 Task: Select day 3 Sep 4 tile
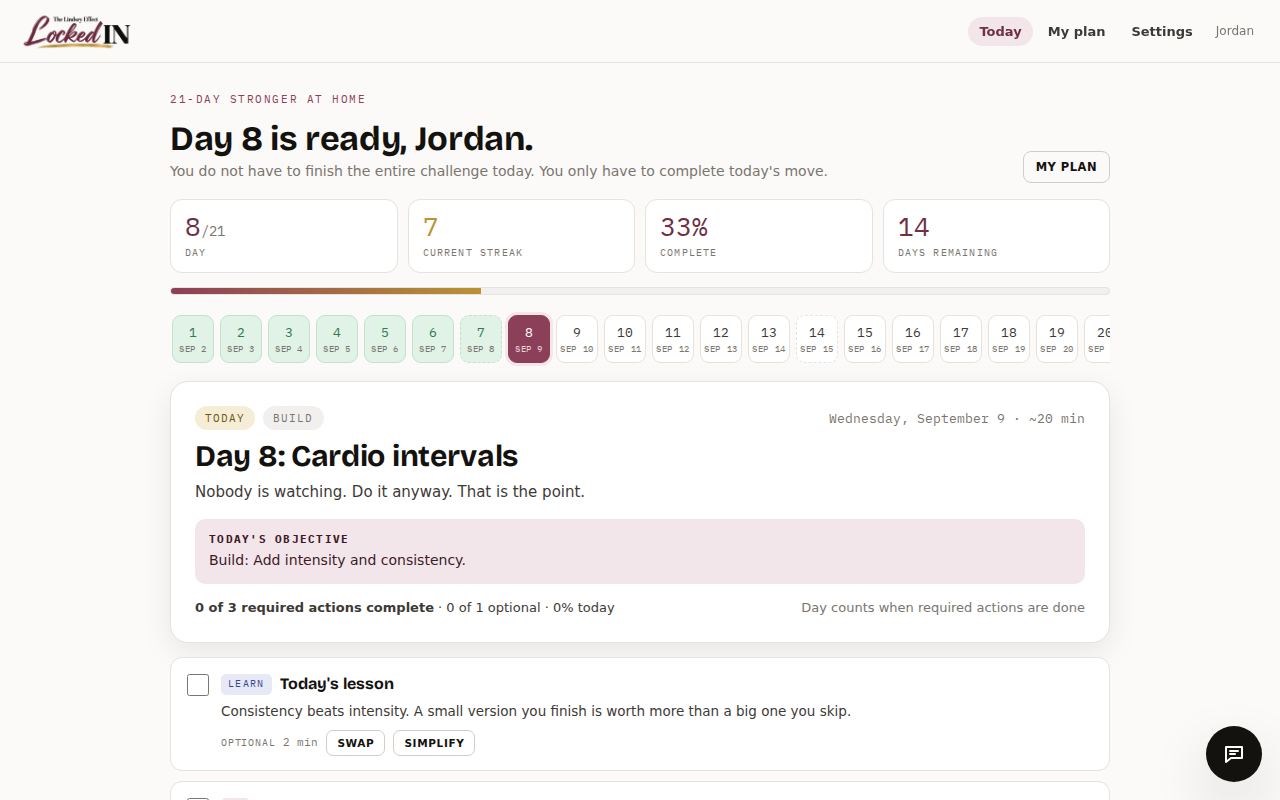tap(289, 339)
